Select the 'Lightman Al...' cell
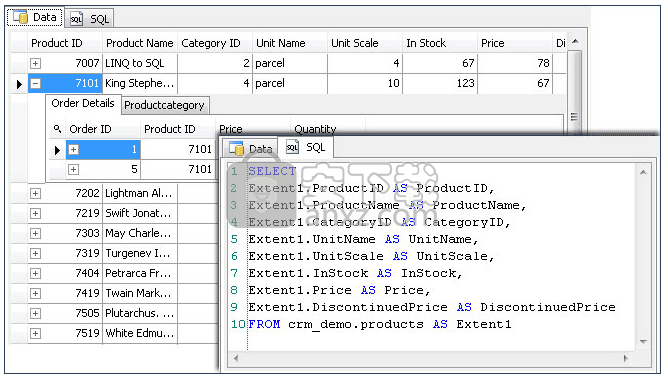The height and width of the screenshot is (380, 668). [140, 193]
